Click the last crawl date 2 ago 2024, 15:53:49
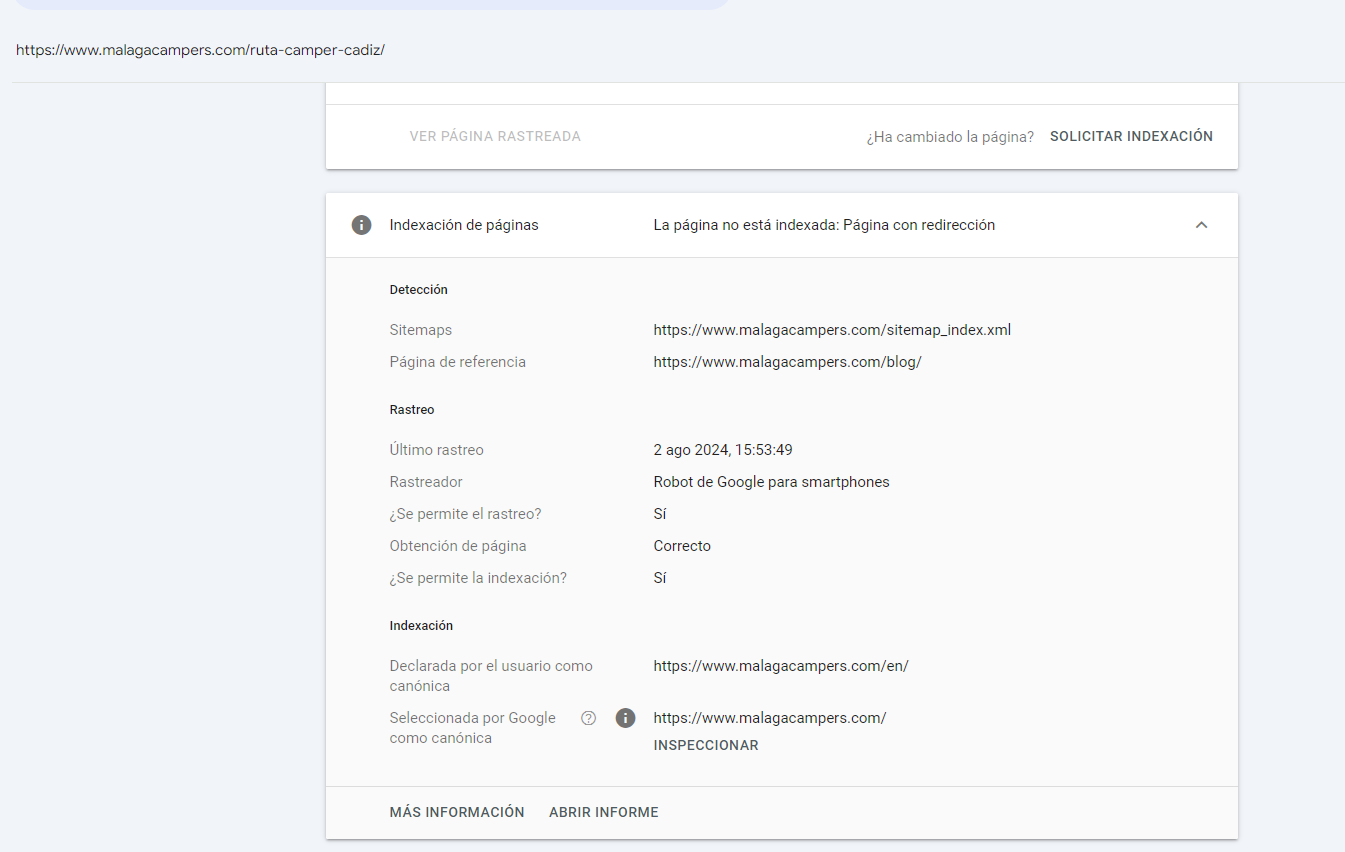 coord(723,450)
